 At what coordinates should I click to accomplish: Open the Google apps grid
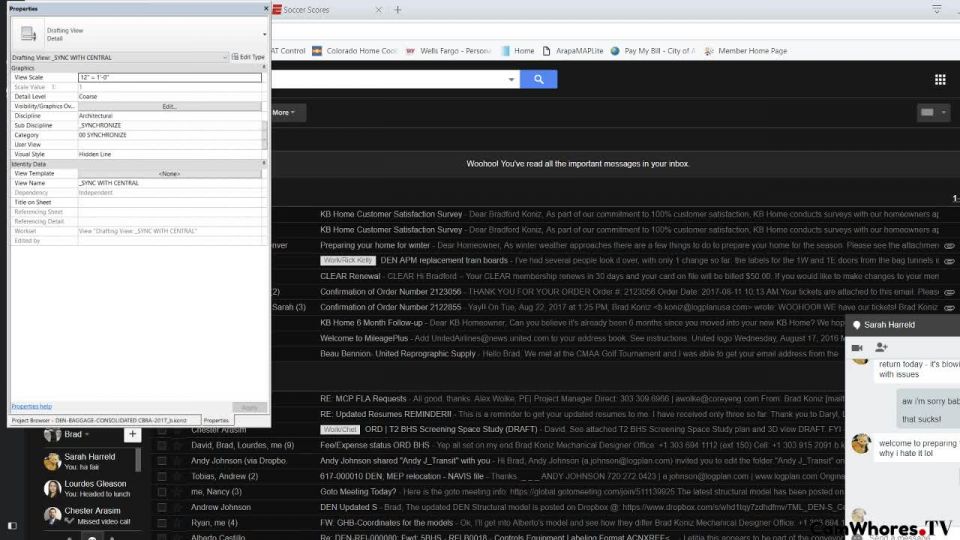(x=939, y=80)
